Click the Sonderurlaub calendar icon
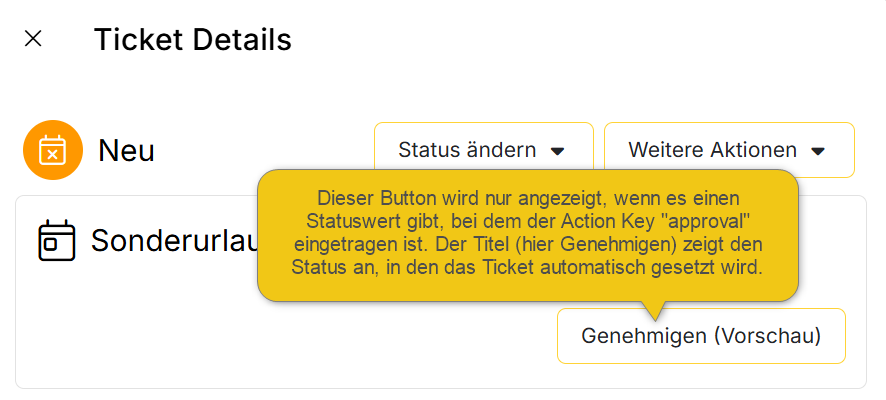Viewport: 886px width, 400px height. pyautogui.click(x=56, y=241)
